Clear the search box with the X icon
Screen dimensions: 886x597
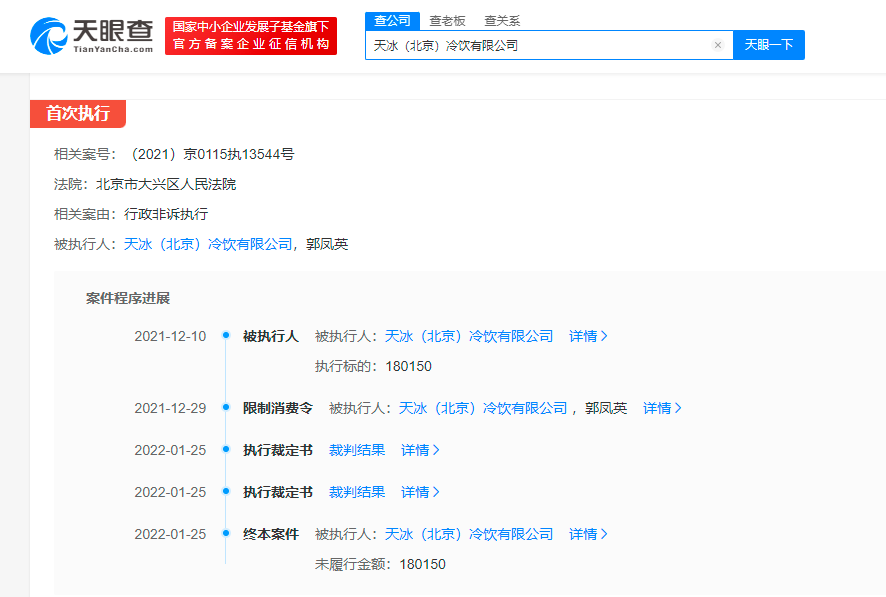click(x=718, y=45)
